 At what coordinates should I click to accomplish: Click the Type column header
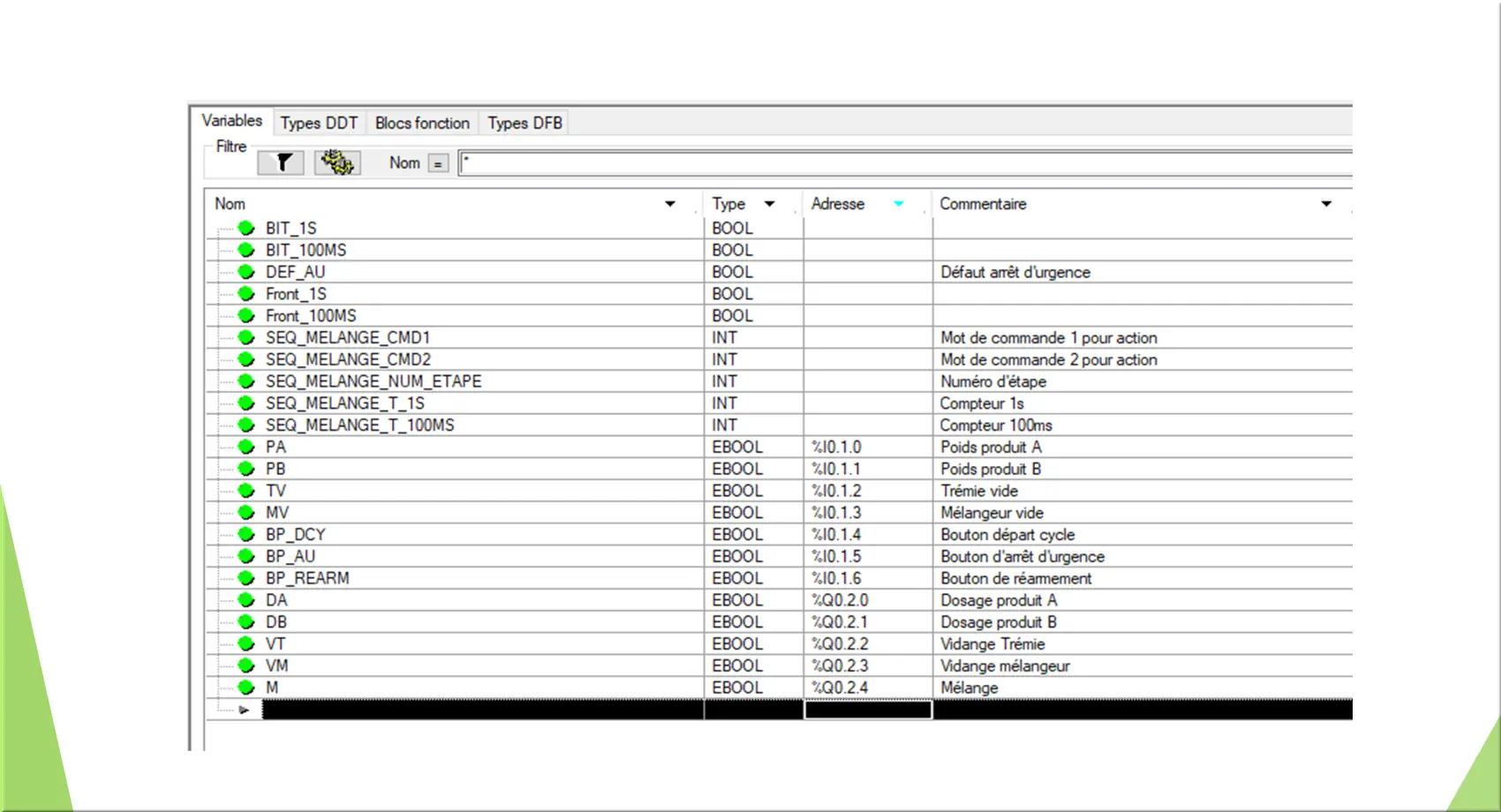point(728,204)
